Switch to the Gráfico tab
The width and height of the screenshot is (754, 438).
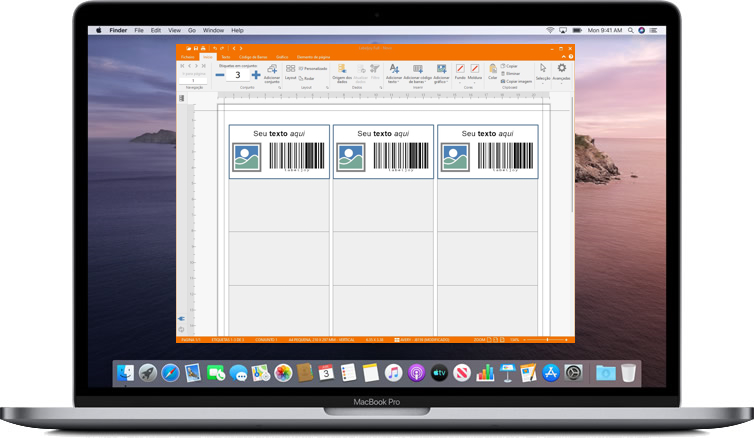point(282,57)
